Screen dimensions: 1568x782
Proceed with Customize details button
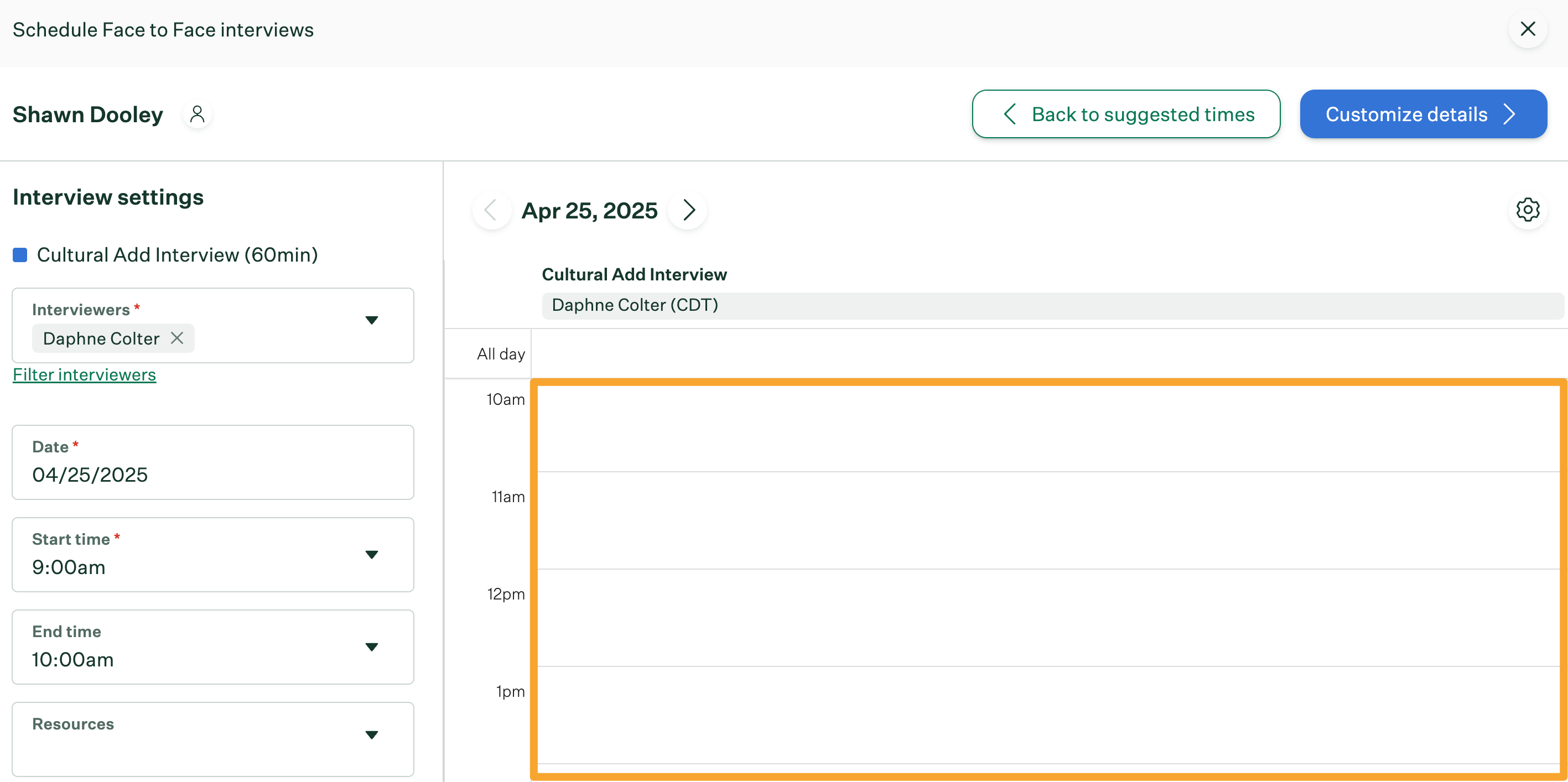coord(1423,114)
